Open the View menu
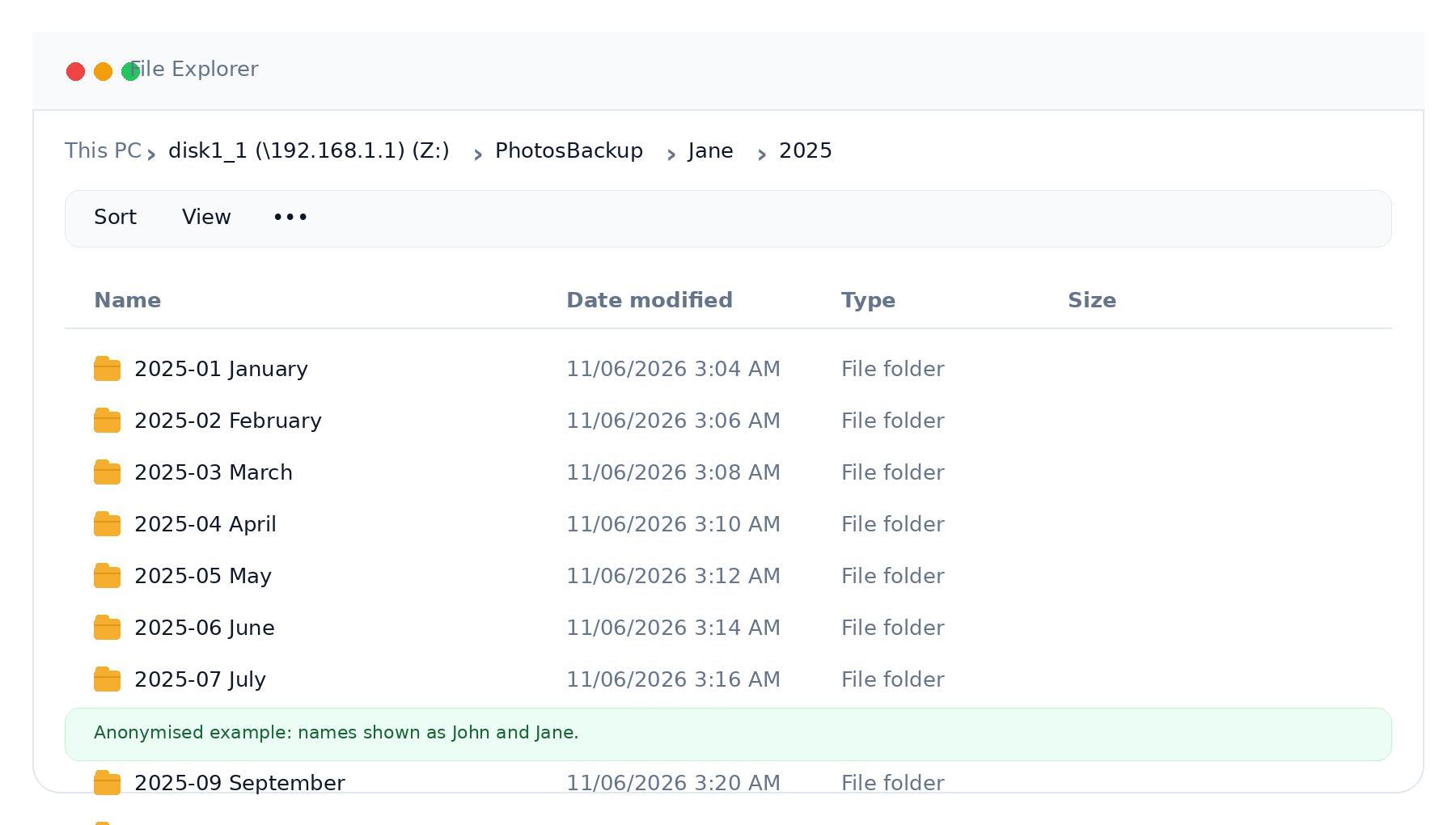 (x=206, y=217)
